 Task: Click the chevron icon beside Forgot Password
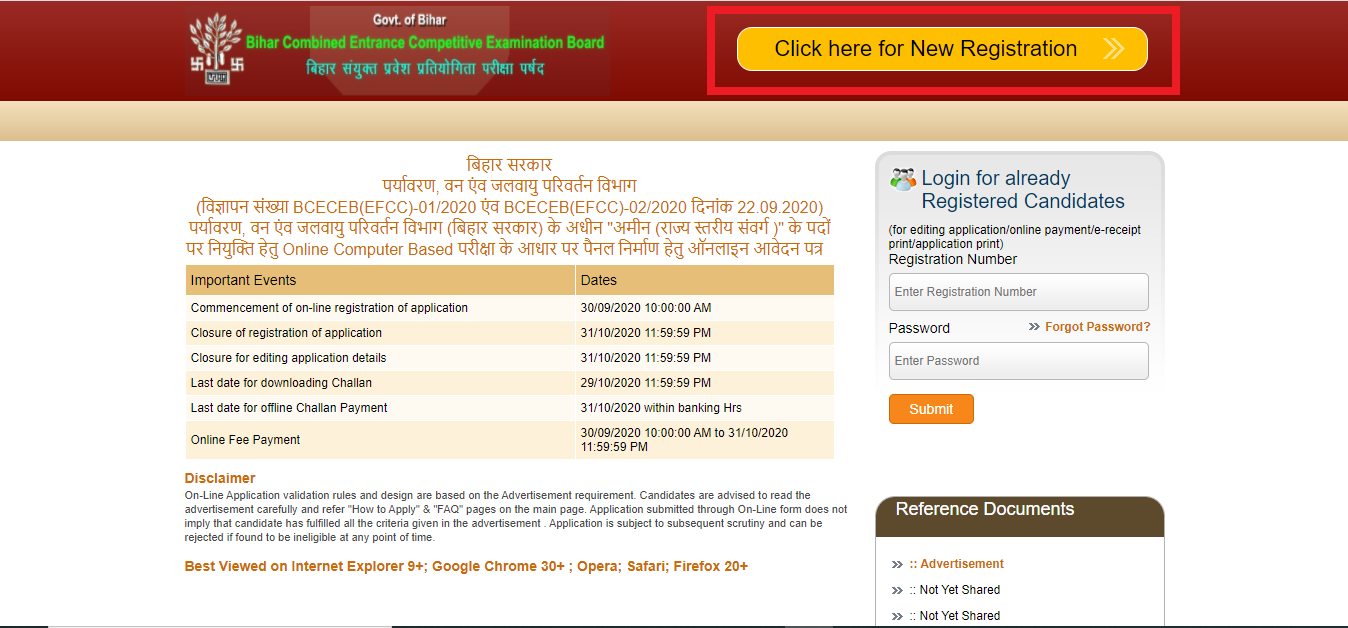point(1034,327)
